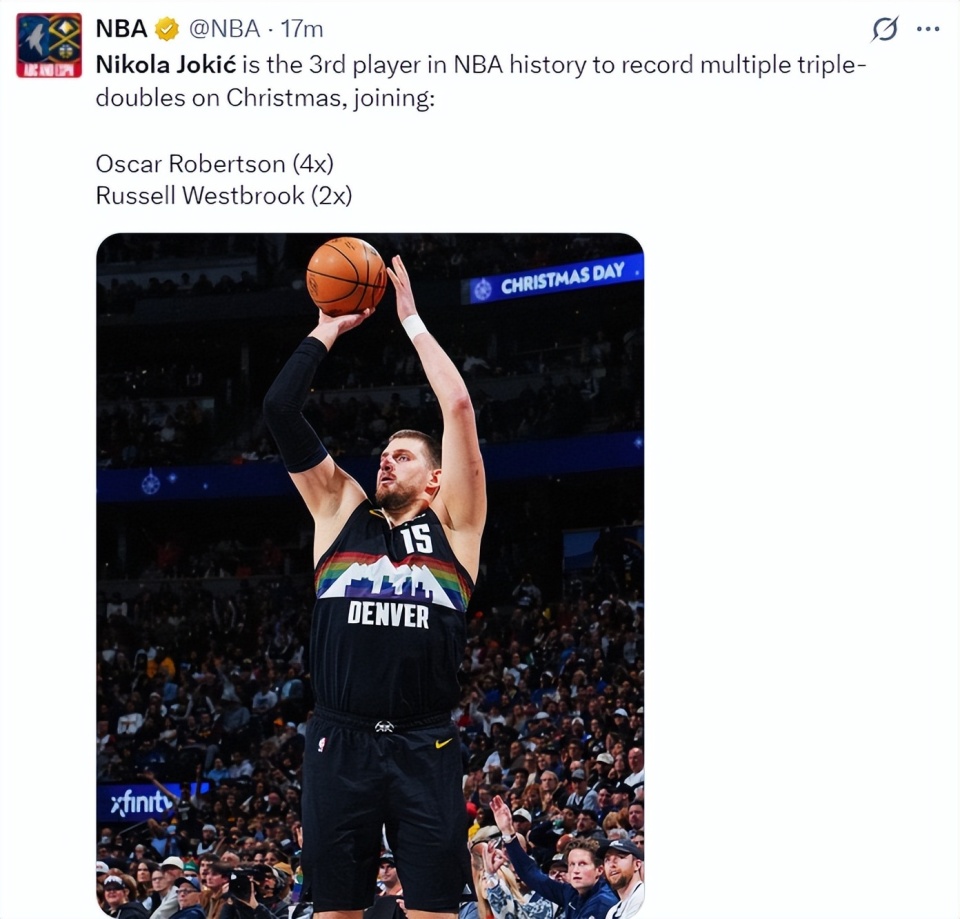Click the words 'doubles on Christmas, joining:'

(265, 98)
